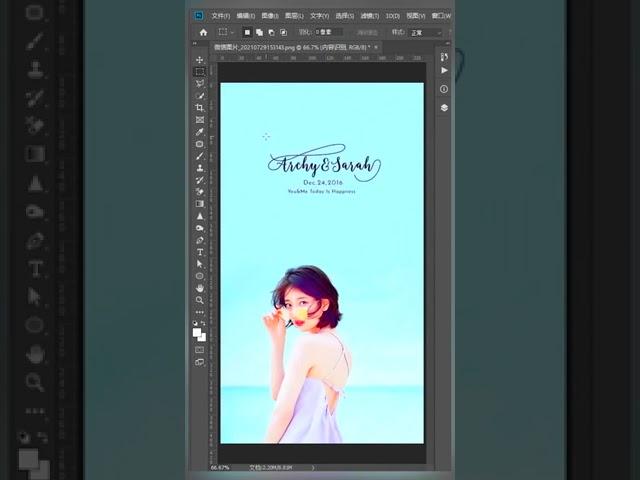Open the Layers panel icon
This screenshot has height=480, width=640.
tap(444, 108)
